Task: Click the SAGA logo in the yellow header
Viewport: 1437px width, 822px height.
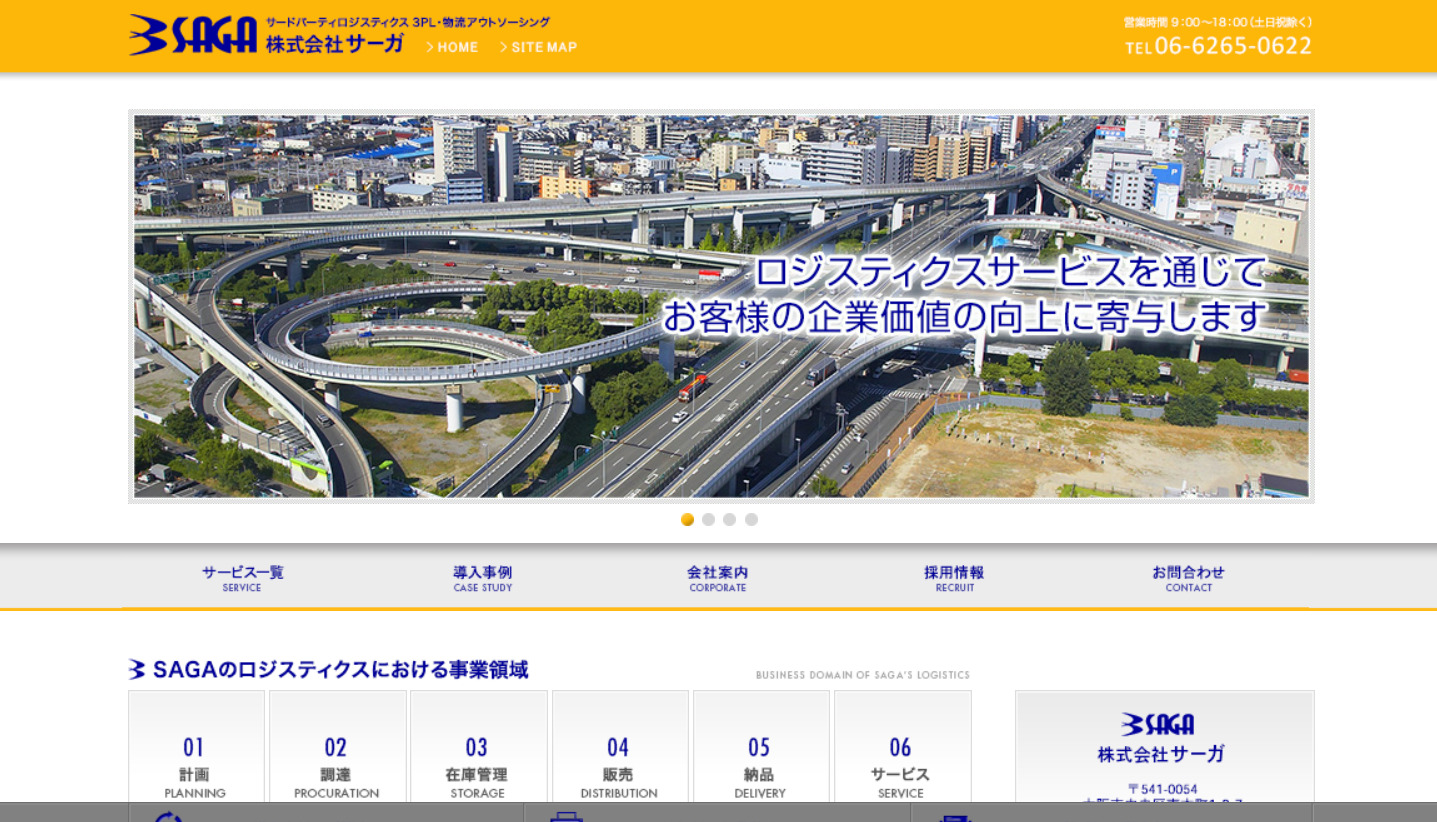Action: tap(193, 35)
